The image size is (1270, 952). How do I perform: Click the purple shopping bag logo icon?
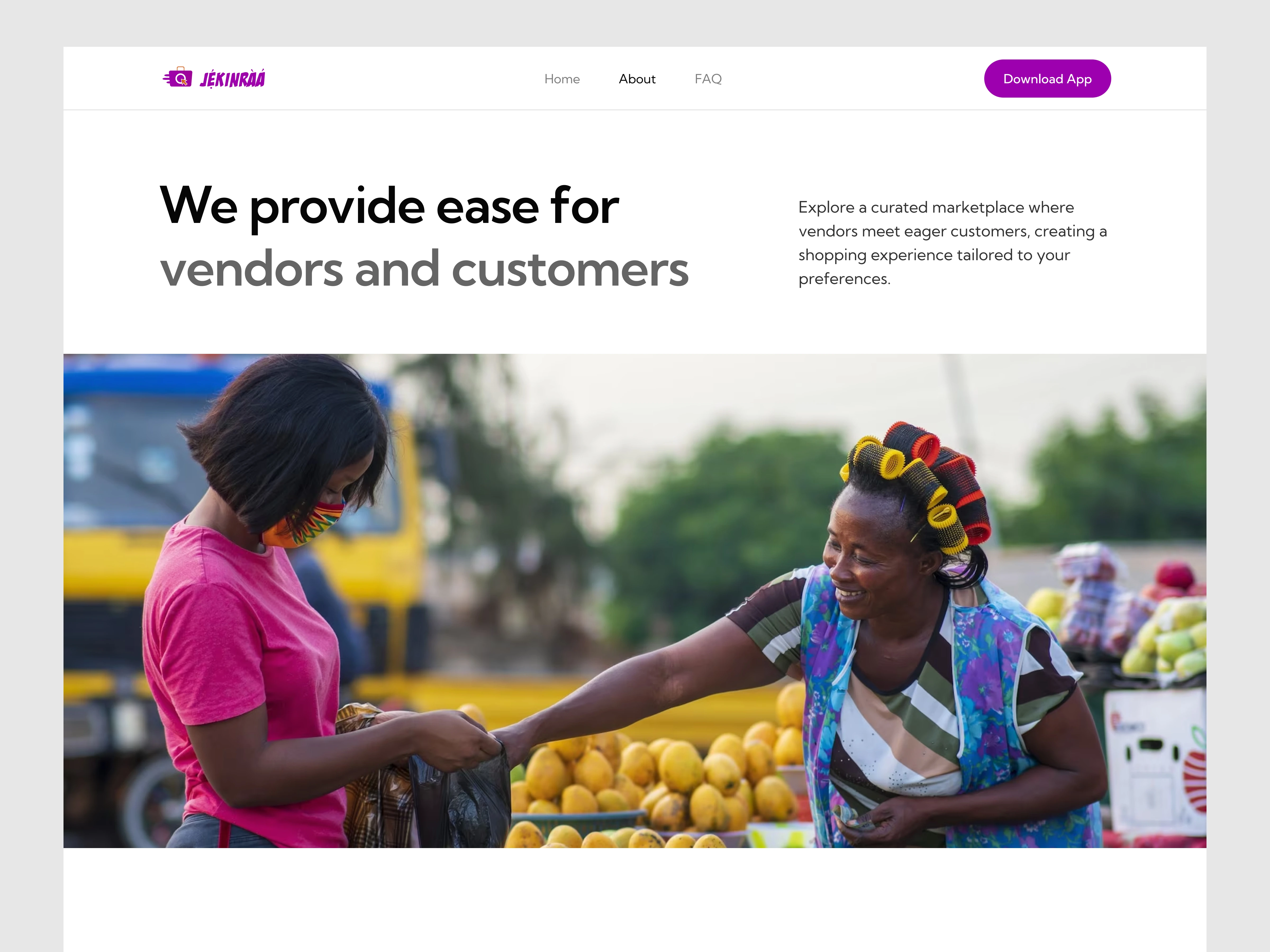178,77
